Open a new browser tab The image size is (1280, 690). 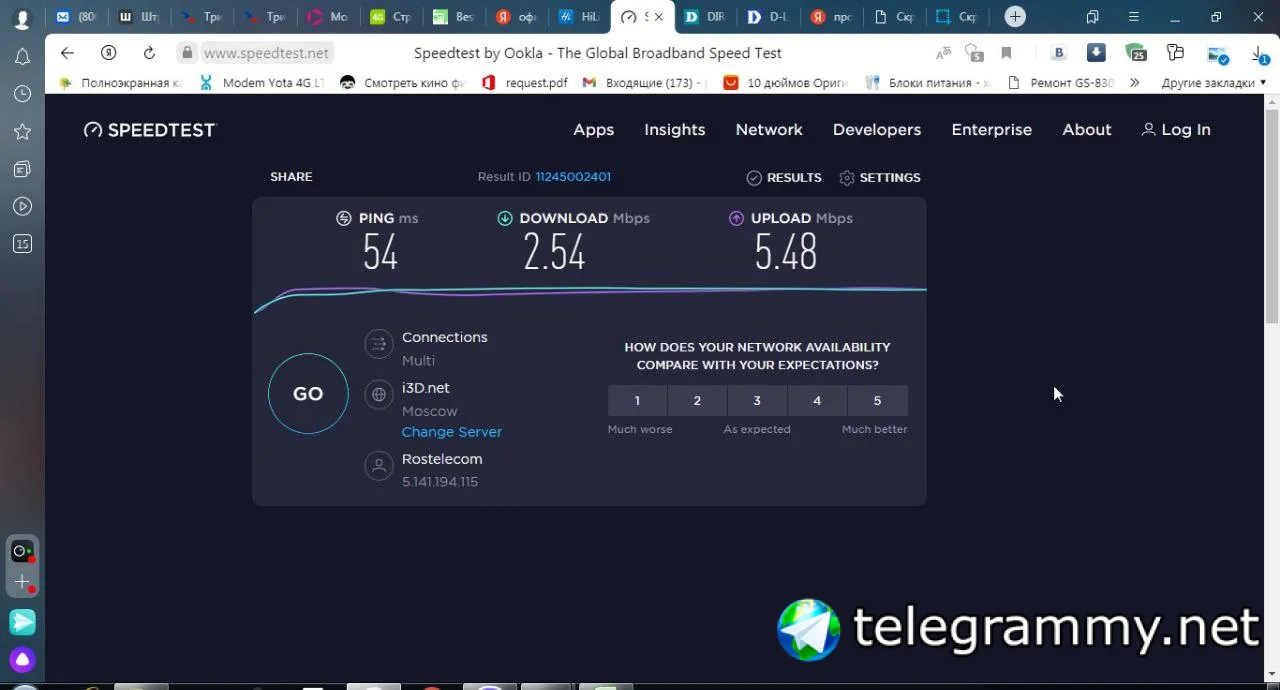tap(1015, 17)
